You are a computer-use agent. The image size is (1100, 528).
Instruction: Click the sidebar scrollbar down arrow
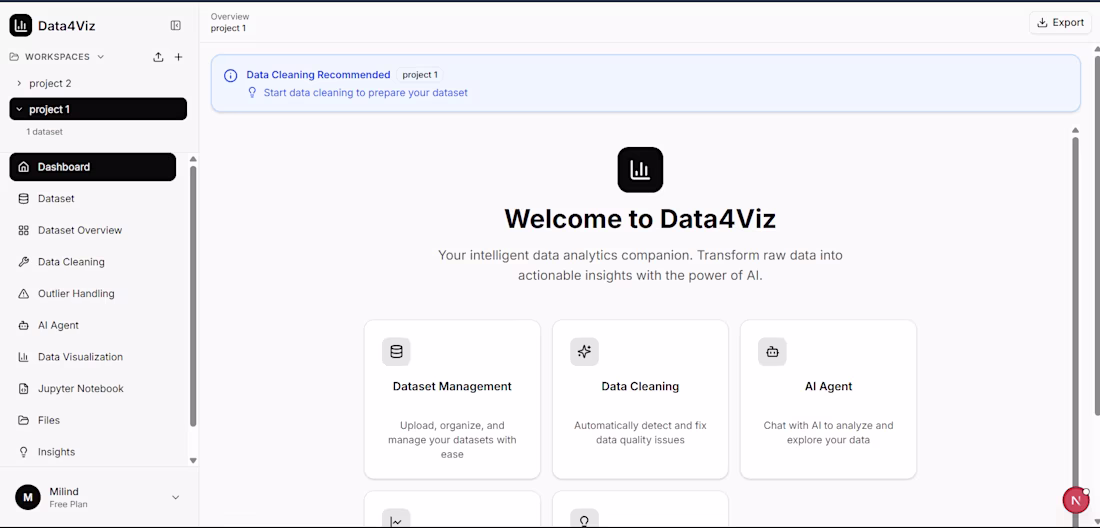(193, 460)
